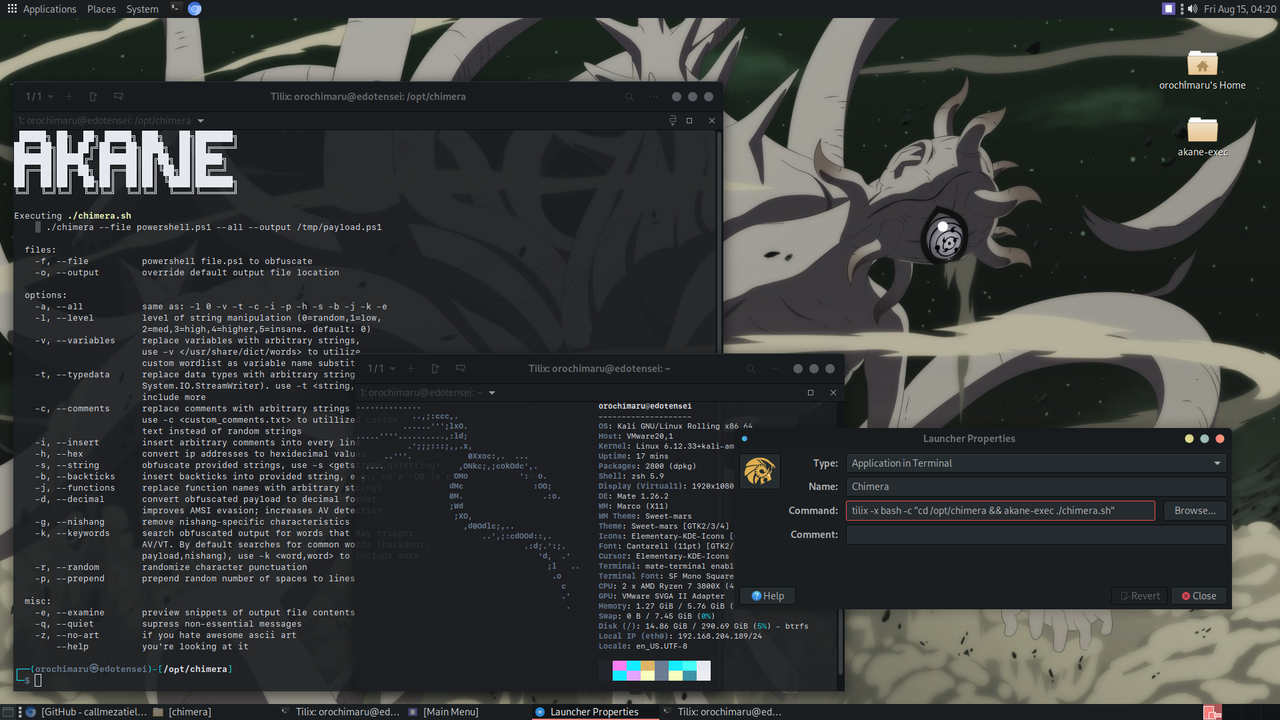Open the Applications menu

coord(41,9)
